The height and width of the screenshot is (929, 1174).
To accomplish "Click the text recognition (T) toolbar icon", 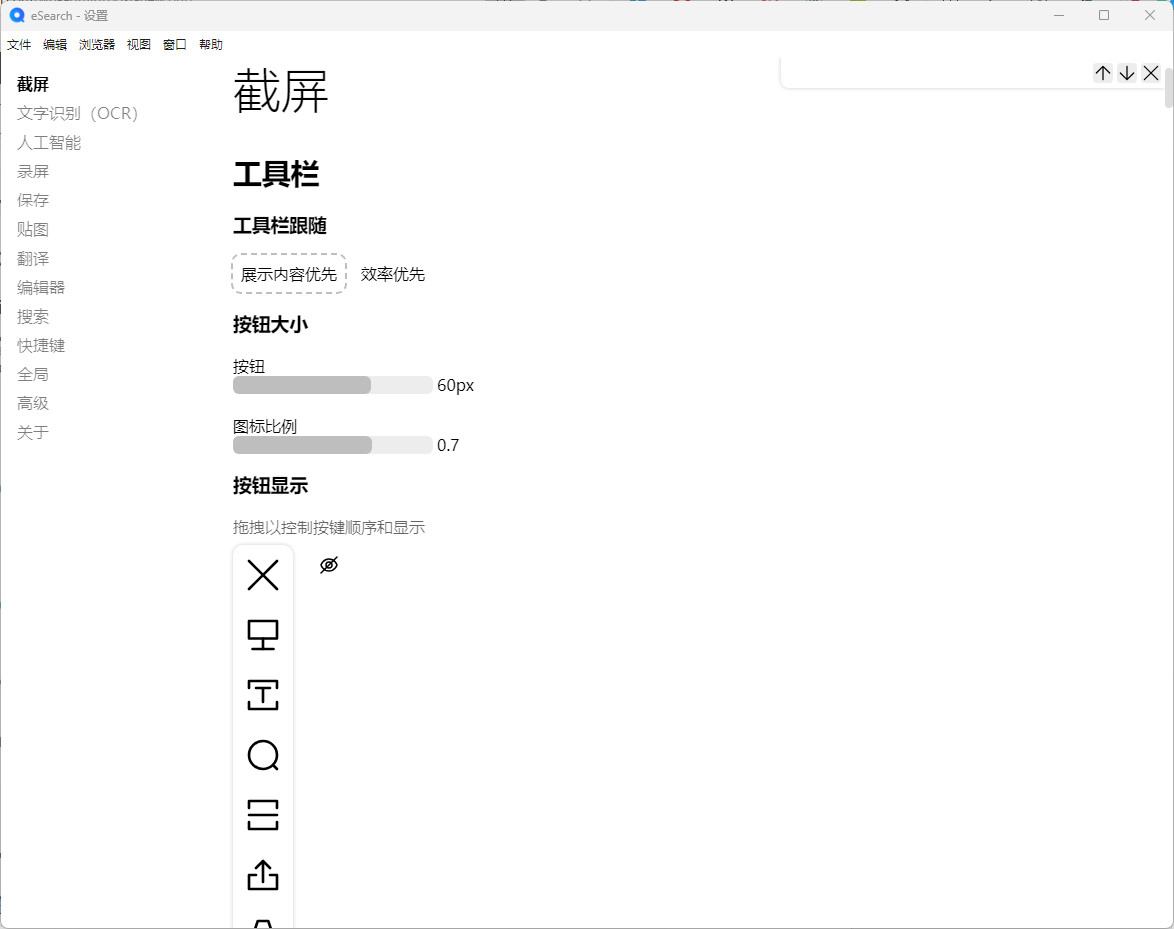I will pos(263,695).
